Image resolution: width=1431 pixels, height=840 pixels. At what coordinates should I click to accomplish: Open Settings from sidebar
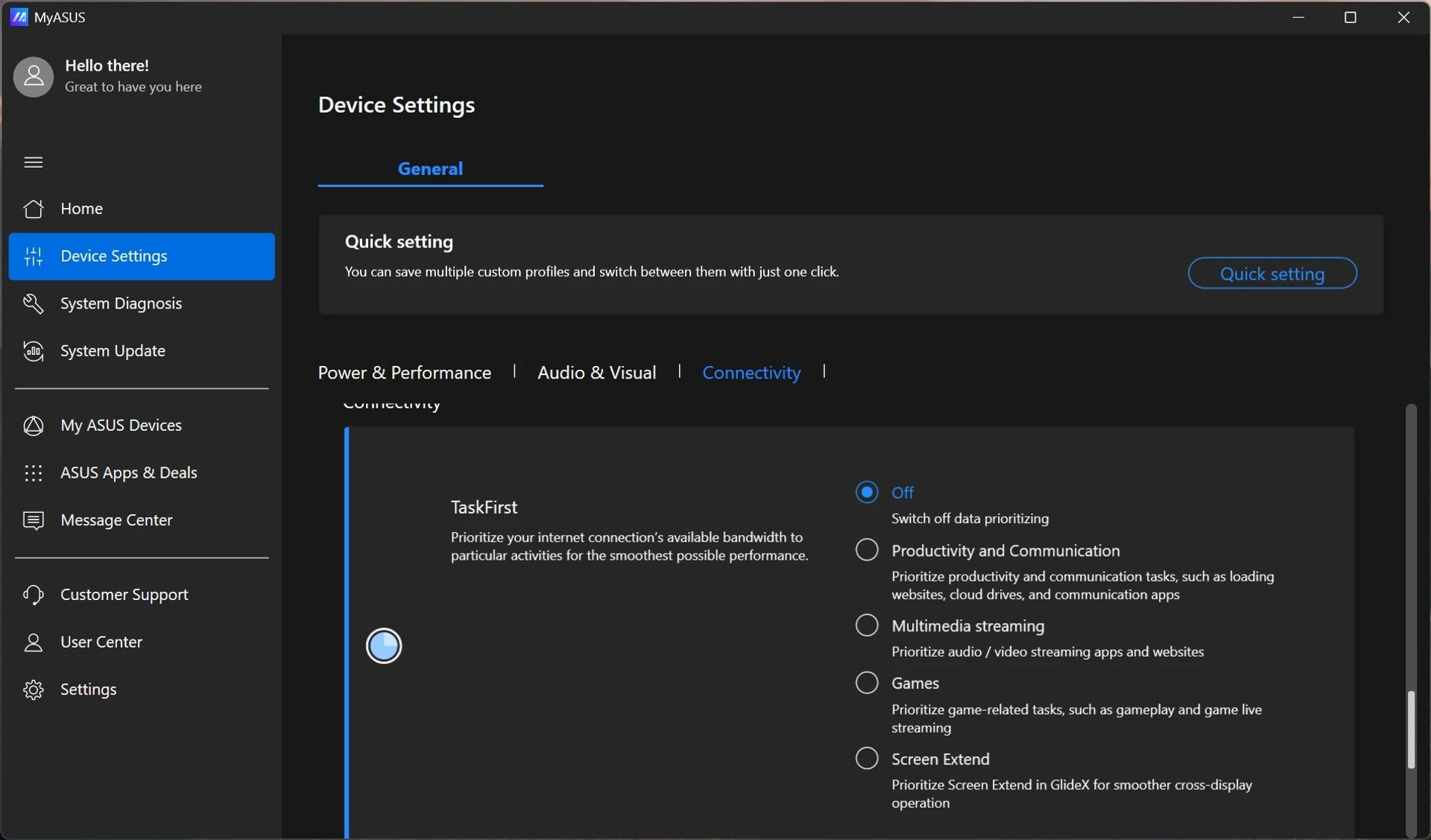point(142,689)
